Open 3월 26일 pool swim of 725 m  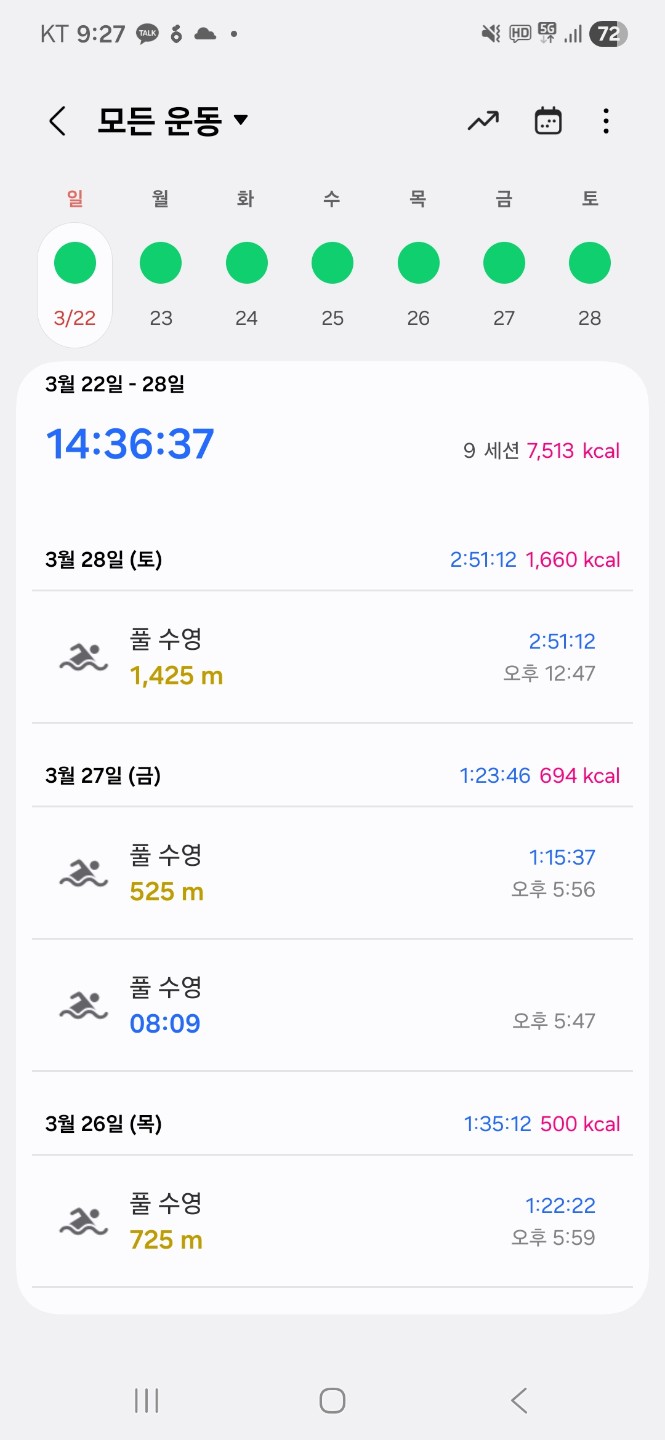tap(332, 1221)
